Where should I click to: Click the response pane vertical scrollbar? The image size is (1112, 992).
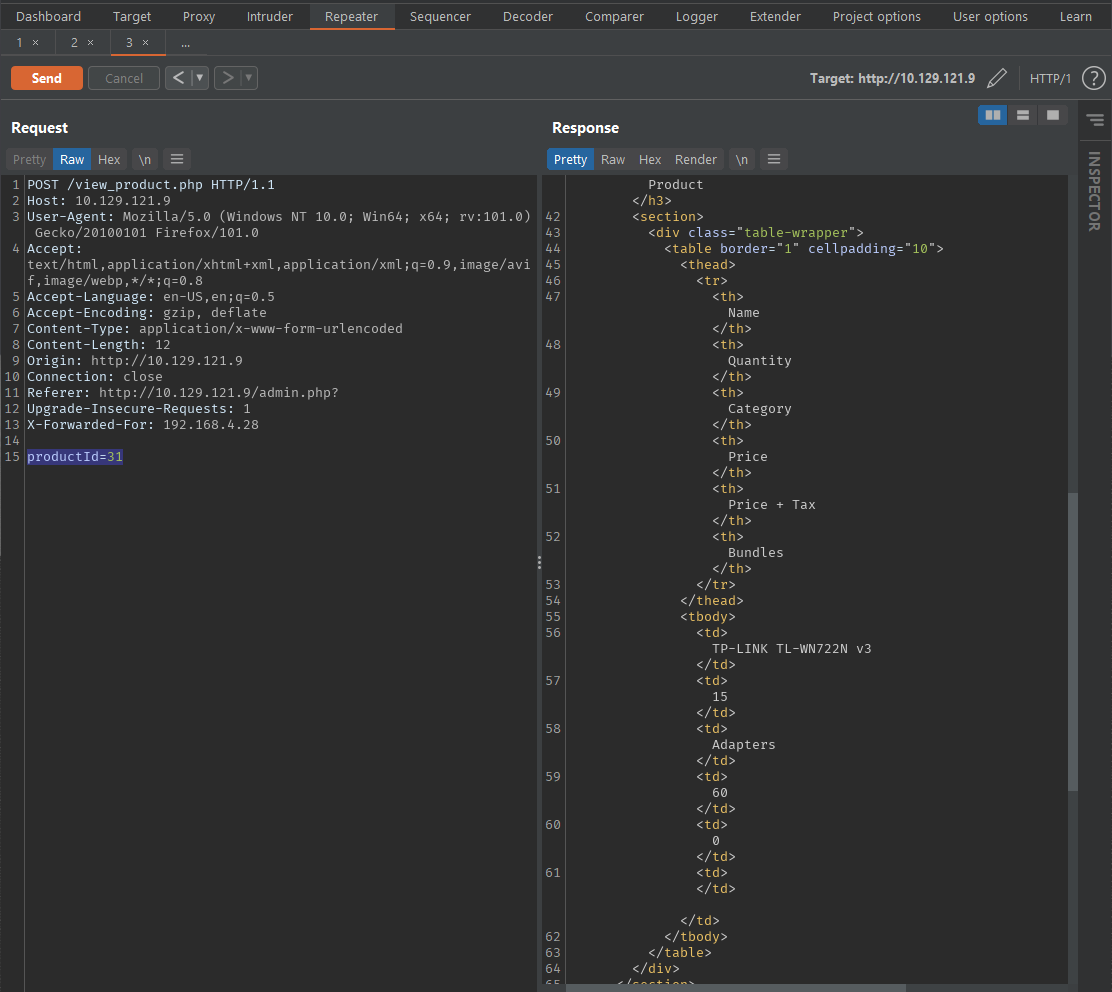tap(1073, 640)
